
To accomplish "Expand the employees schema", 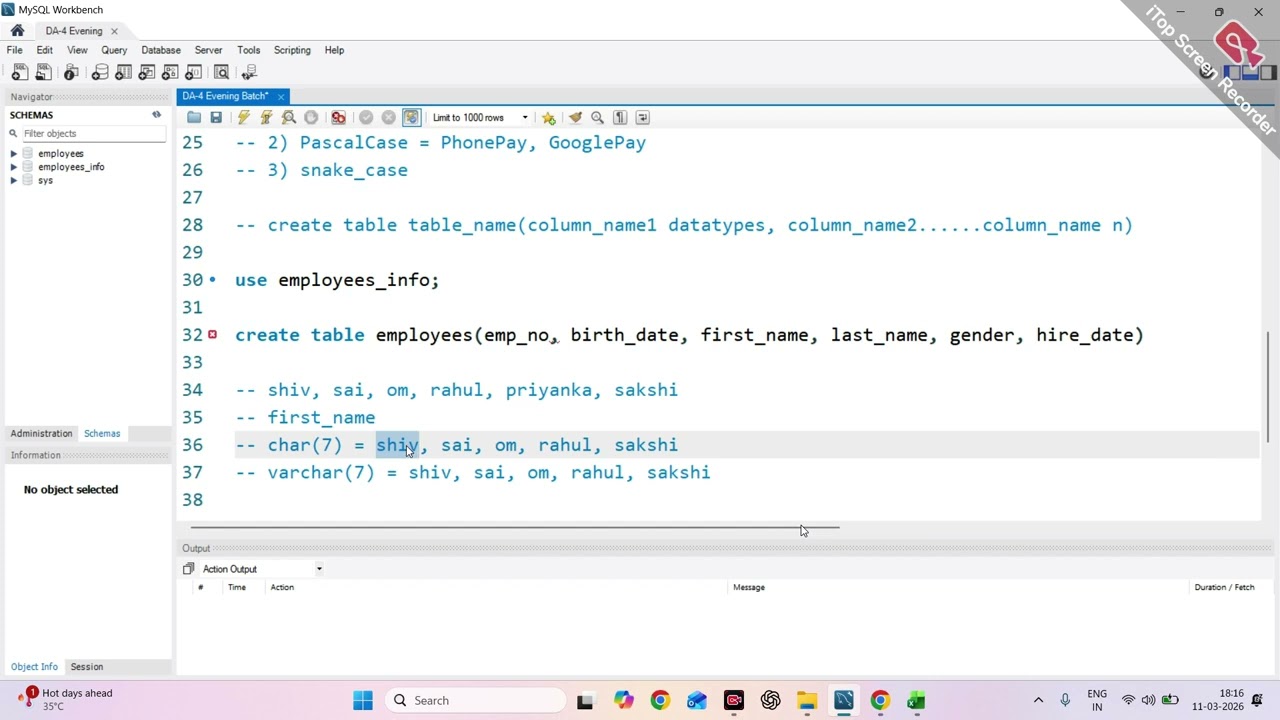I will click(14, 154).
